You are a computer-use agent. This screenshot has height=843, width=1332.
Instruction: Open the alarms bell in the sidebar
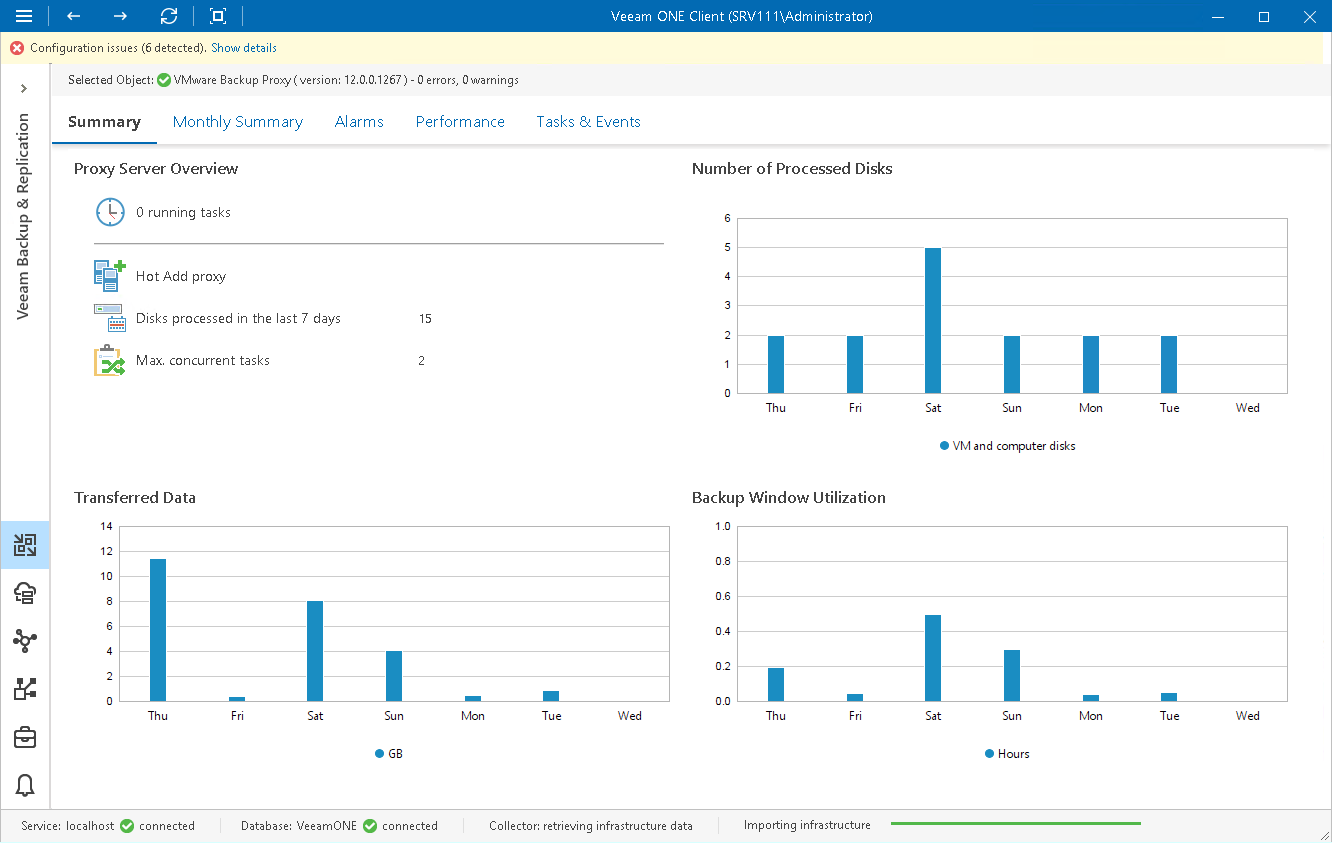point(24,785)
